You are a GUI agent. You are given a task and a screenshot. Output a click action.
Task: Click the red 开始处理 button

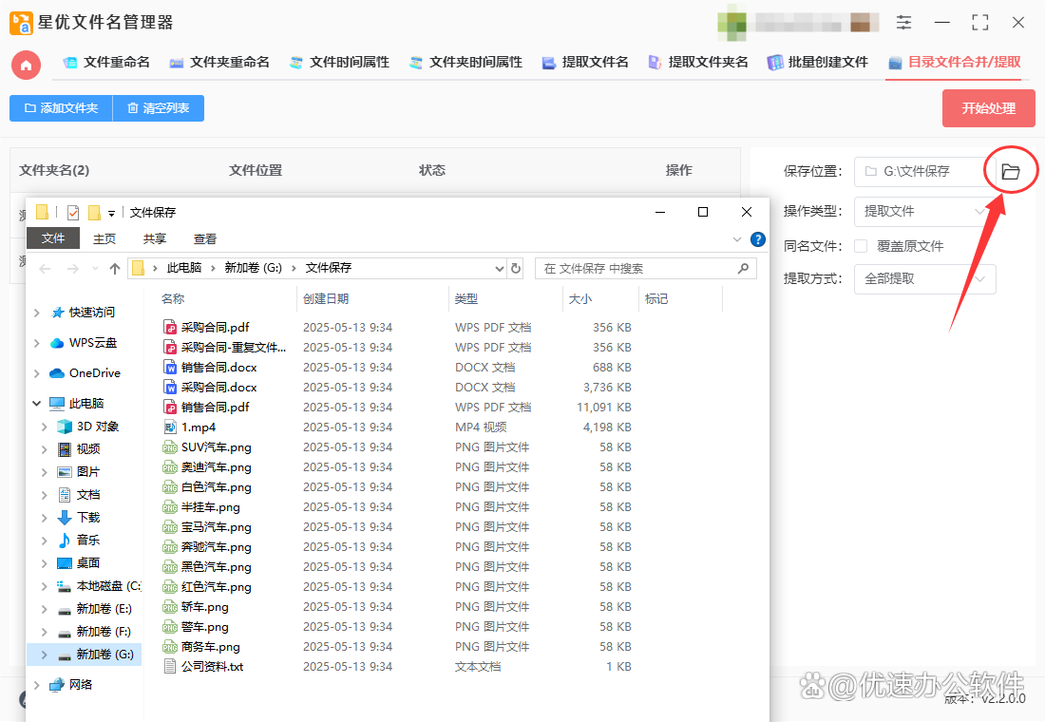pyautogui.click(x=988, y=108)
